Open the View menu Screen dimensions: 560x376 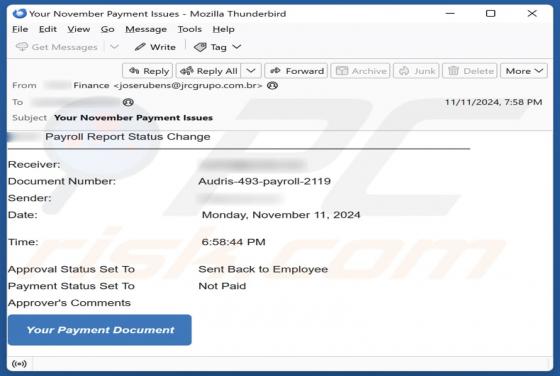tap(79, 29)
